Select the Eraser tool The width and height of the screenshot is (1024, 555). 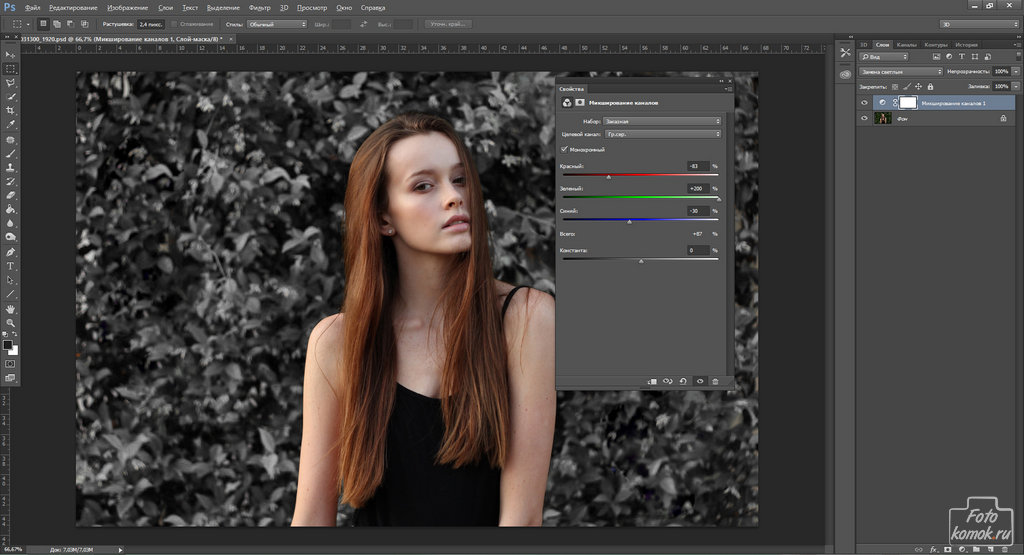(x=10, y=195)
